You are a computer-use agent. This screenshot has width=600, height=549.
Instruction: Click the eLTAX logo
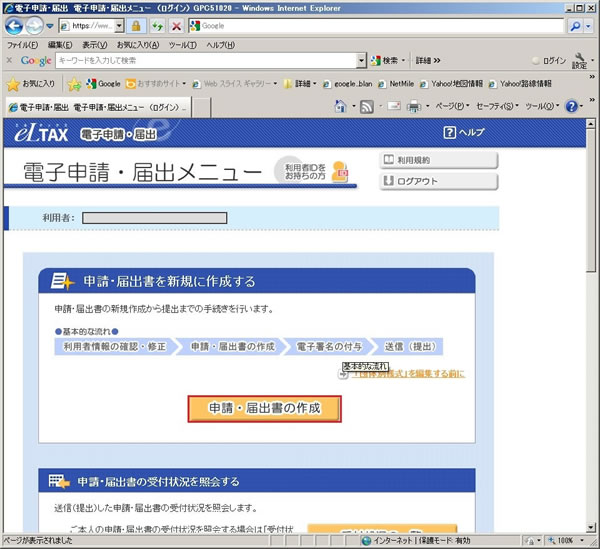click(x=41, y=133)
